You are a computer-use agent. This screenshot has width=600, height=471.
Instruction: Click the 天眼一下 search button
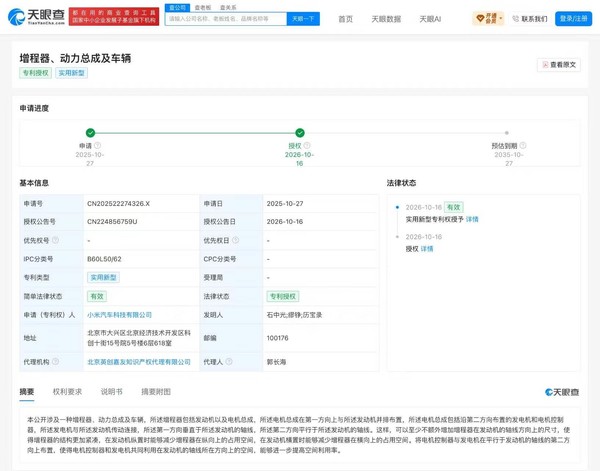pyautogui.click(x=303, y=19)
